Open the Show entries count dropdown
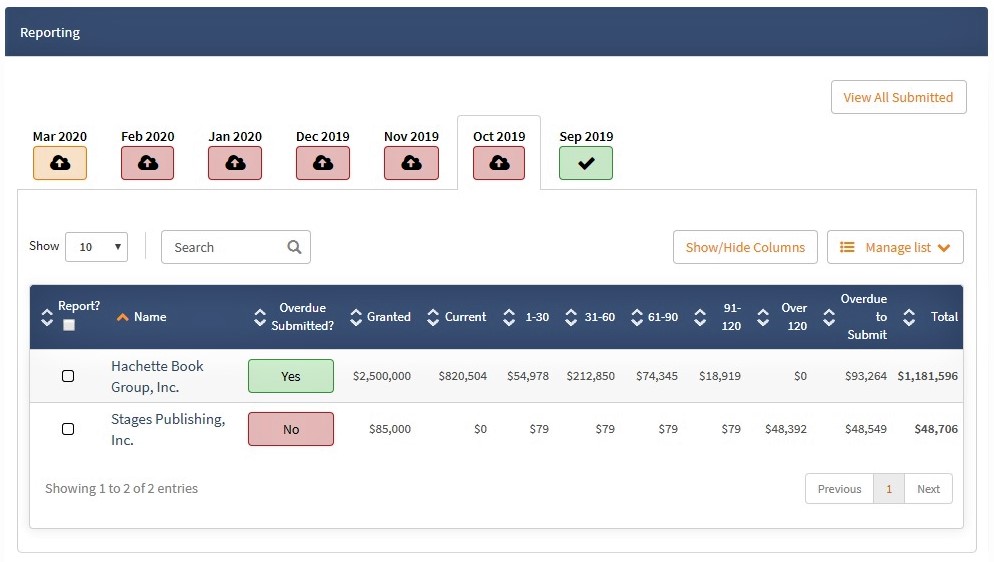This screenshot has height=562, width=994. click(x=96, y=247)
